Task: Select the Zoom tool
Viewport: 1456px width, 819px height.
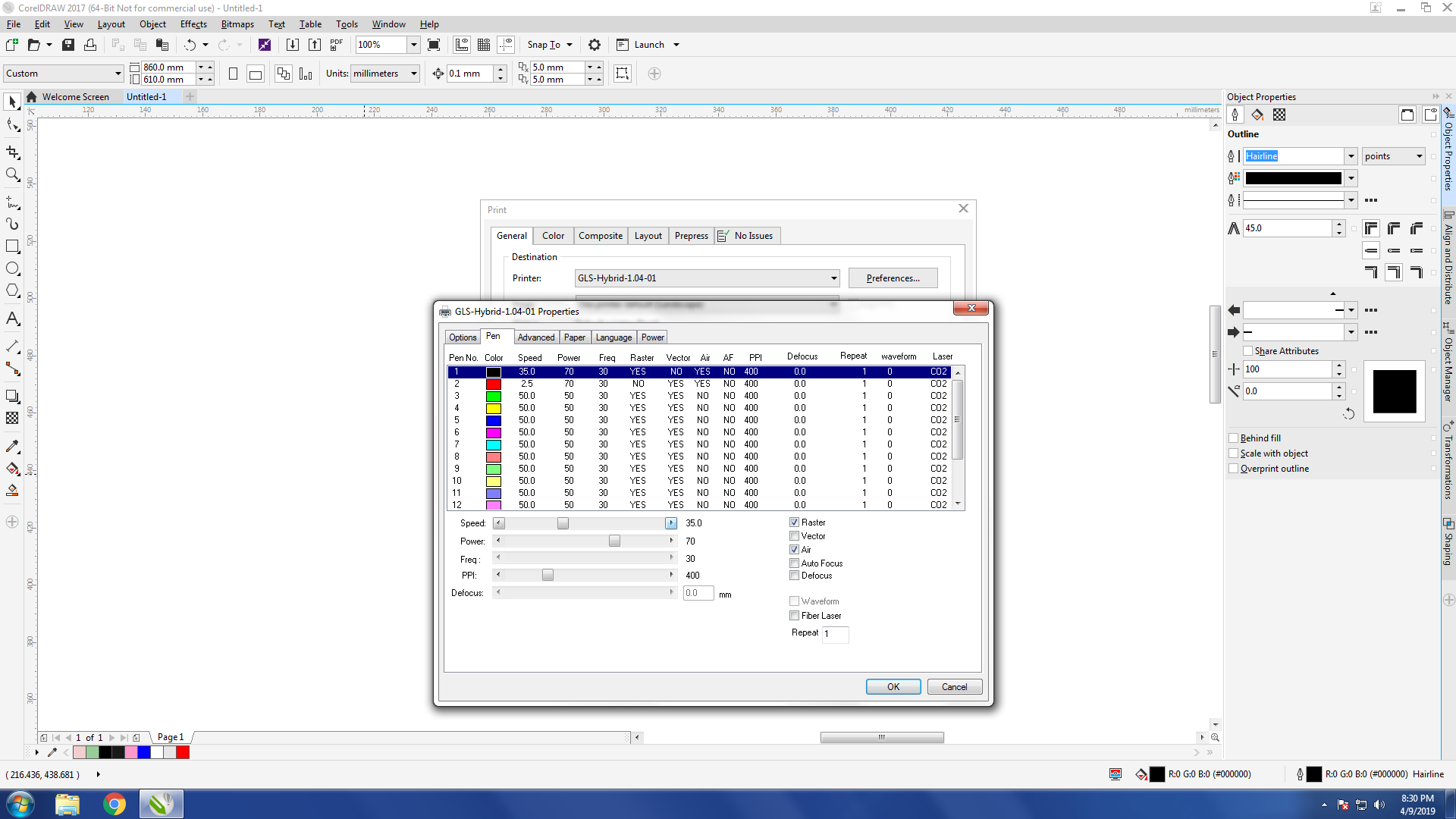Action: pyautogui.click(x=12, y=174)
